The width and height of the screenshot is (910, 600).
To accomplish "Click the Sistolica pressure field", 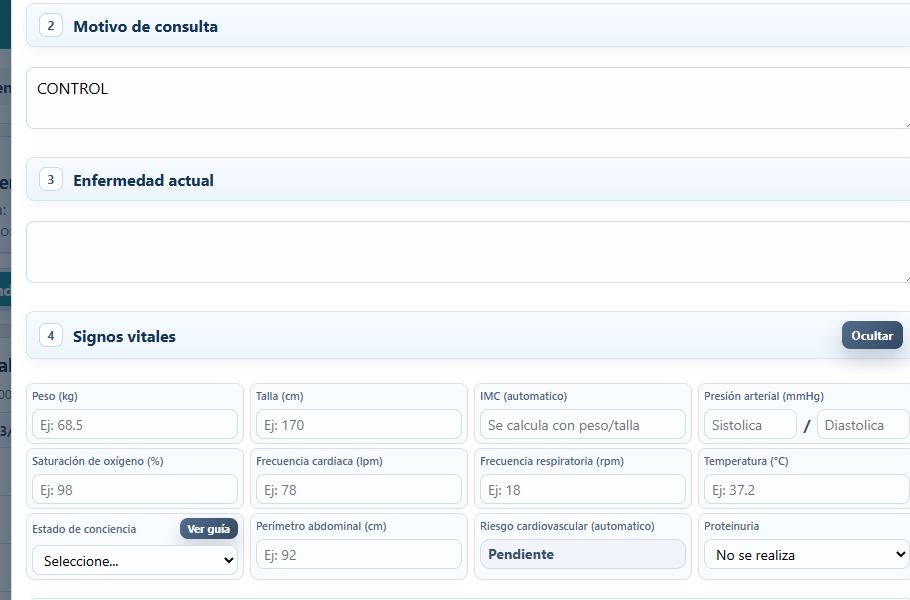I will 750,425.
